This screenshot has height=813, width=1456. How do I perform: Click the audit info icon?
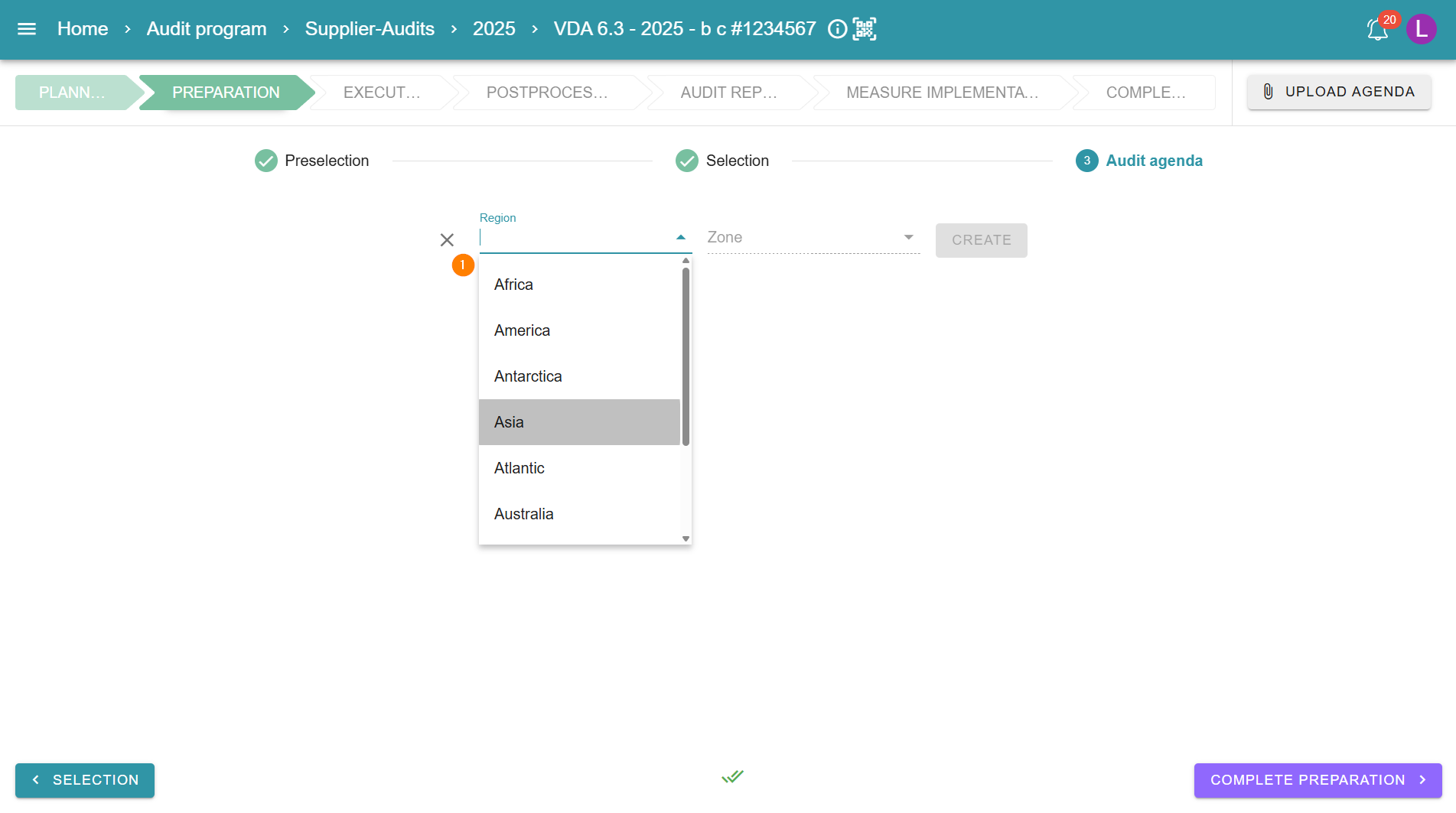(838, 29)
